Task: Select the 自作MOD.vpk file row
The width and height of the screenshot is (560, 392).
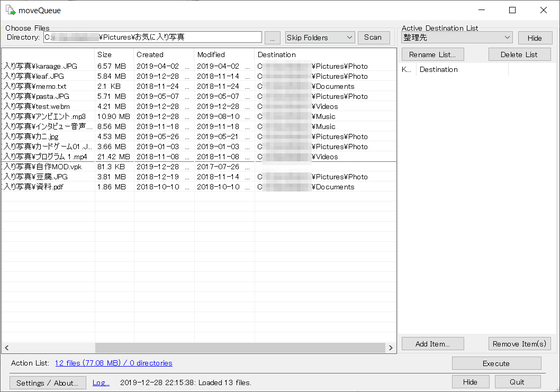Action: point(199,167)
